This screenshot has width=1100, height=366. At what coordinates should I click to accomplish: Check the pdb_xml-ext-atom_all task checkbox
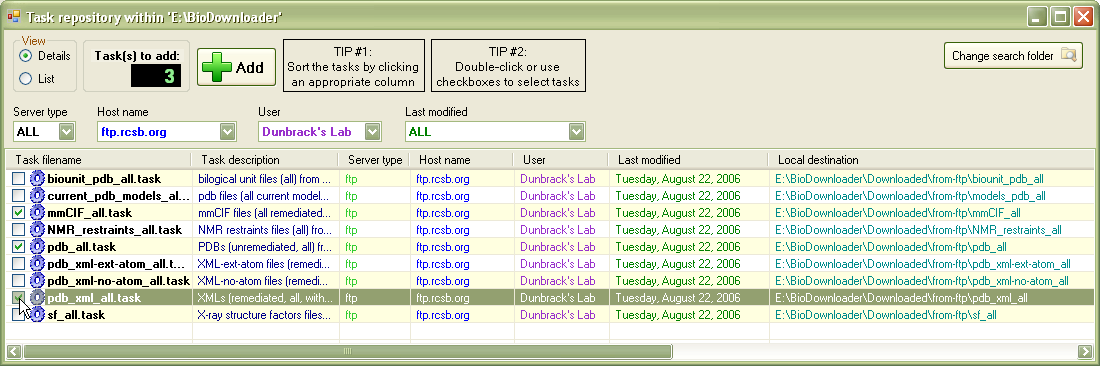point(18,264)
